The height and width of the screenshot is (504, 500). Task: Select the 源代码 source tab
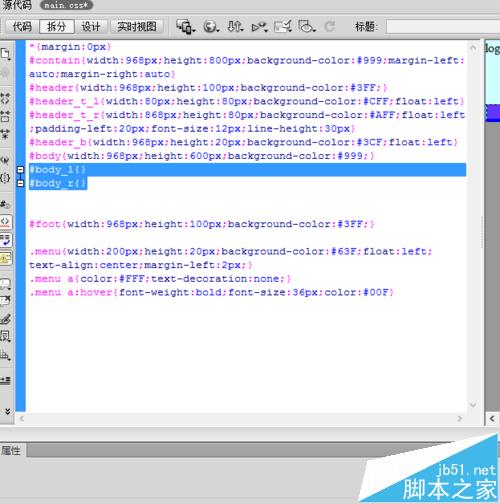(17, 5)
